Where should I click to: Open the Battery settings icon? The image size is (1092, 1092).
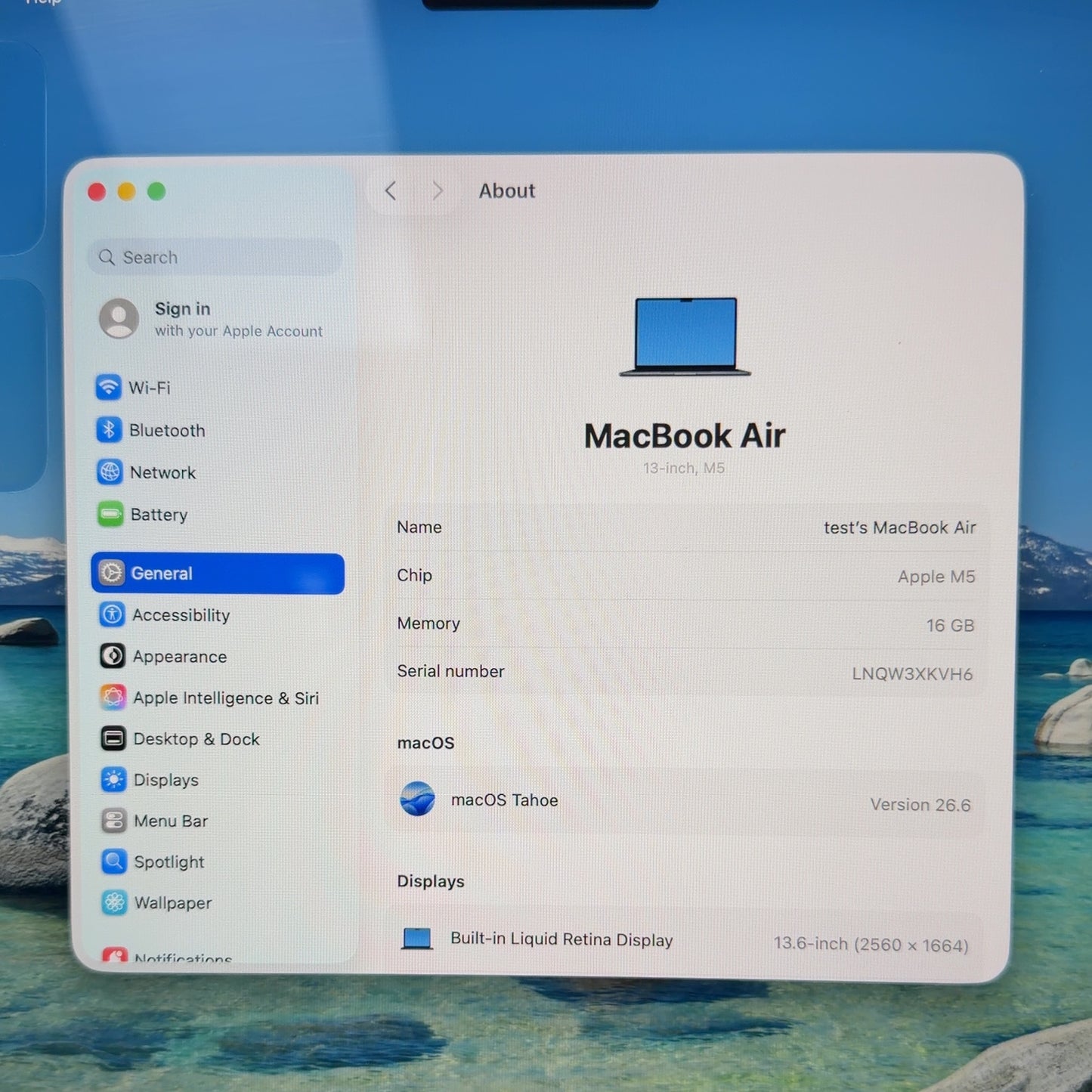[110, 515]
